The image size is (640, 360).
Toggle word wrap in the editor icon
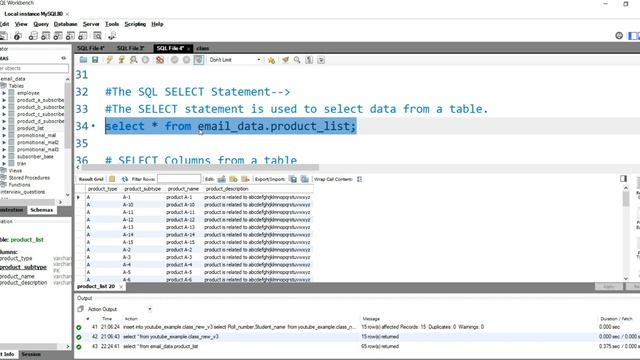click(x=321, y=60)
